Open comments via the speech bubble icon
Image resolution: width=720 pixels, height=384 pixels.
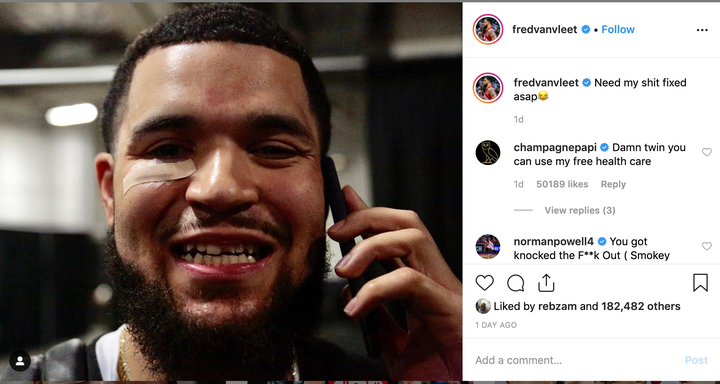coord(515,283)
